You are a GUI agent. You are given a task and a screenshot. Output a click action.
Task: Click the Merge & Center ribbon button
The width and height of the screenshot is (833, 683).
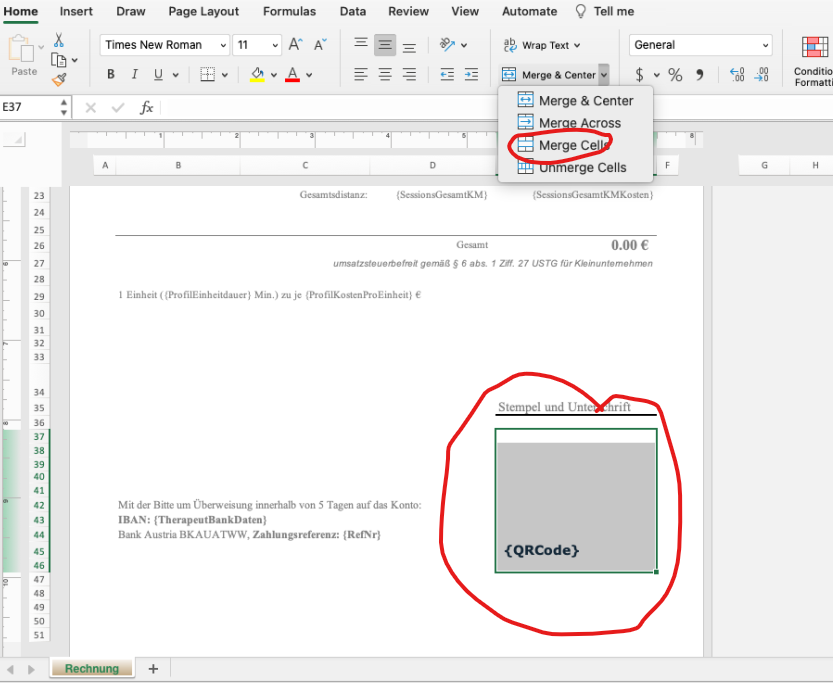(549, 75)
